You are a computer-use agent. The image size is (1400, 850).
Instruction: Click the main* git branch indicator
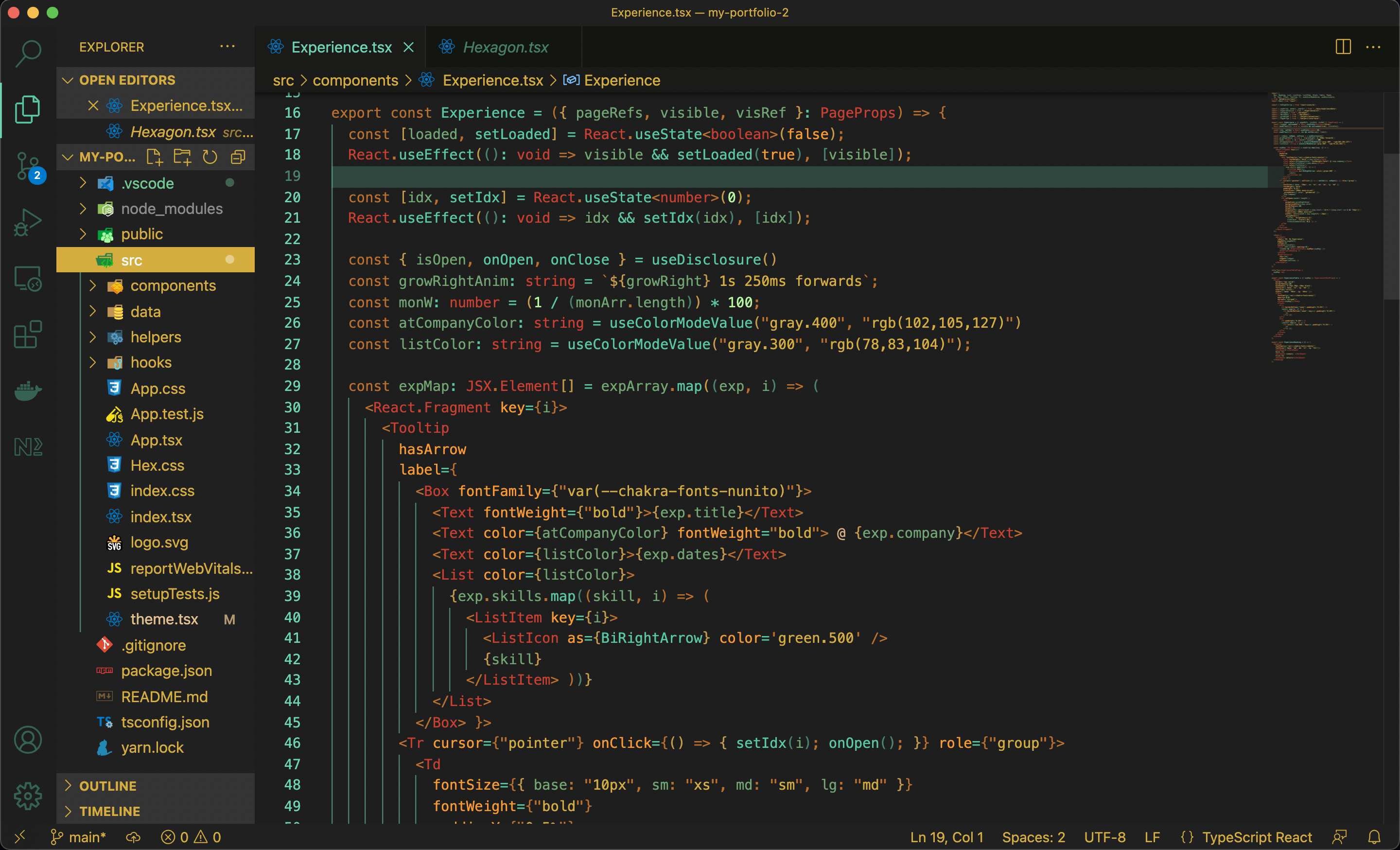(x=79, y=837)
